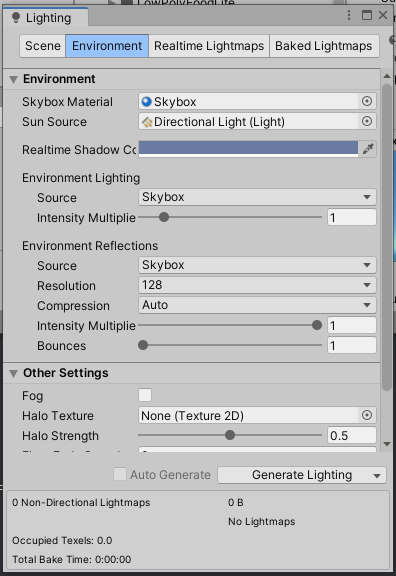The width and height of the screenshot is (396, 576).
Task: Open reflections Resolution dropdown
Action: click(257, 285)
